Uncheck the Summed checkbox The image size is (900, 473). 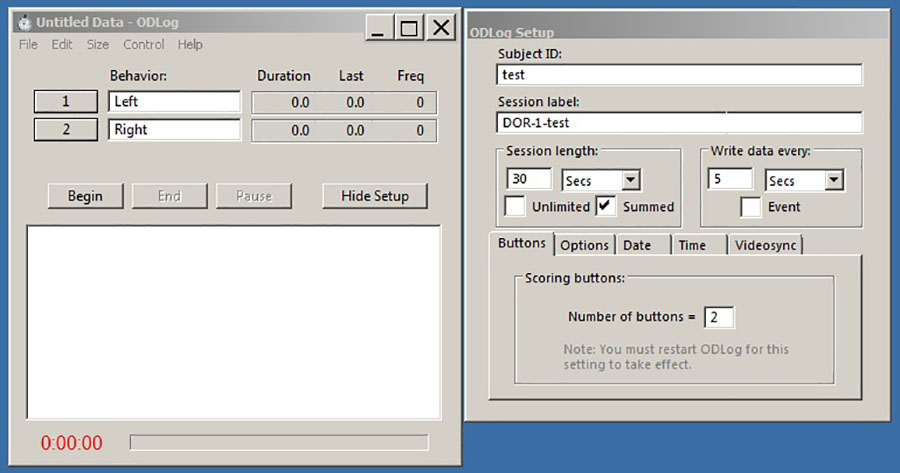[x=606, y=206]
